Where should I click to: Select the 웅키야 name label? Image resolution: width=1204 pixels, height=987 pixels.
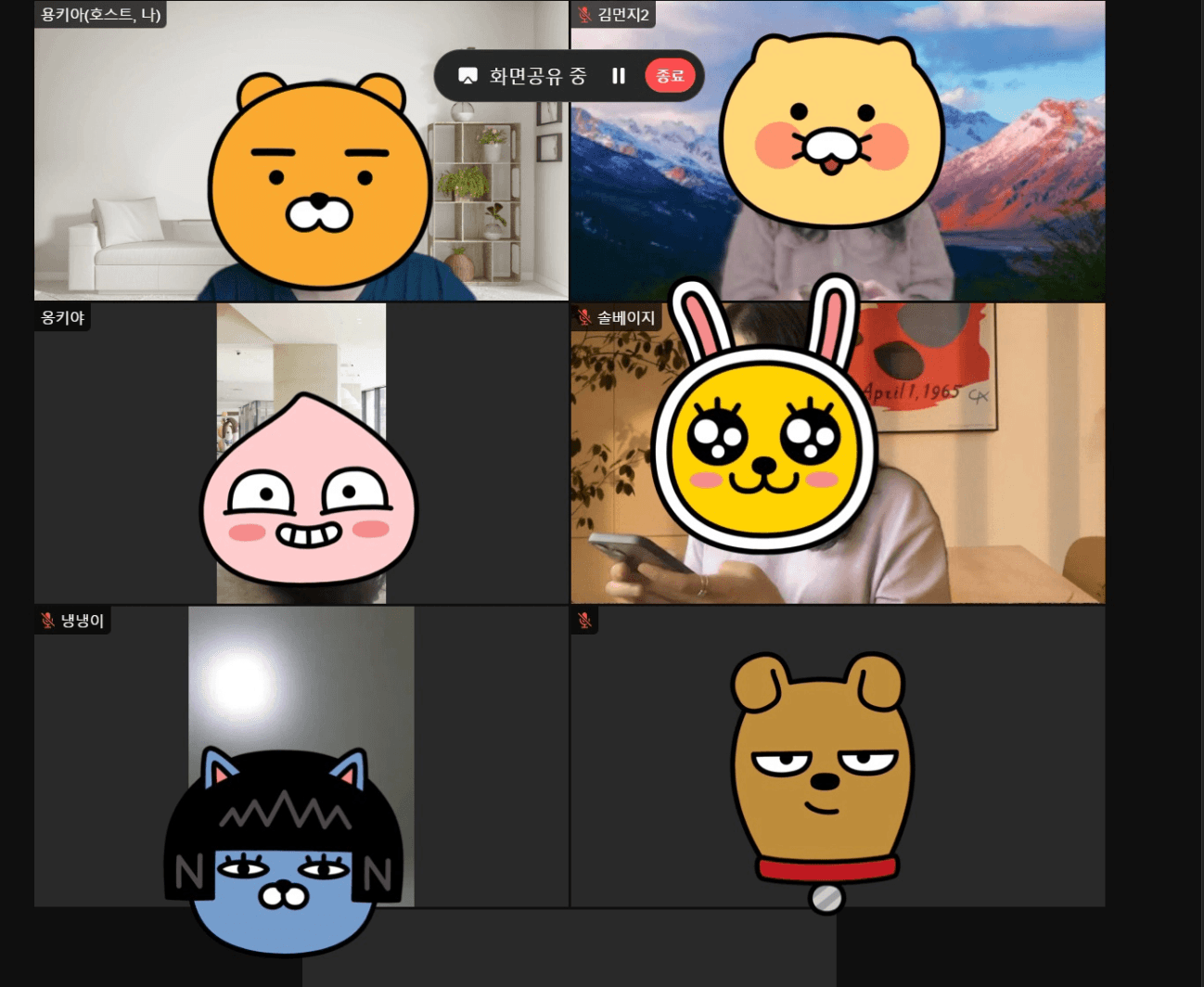tap(63, 317)
